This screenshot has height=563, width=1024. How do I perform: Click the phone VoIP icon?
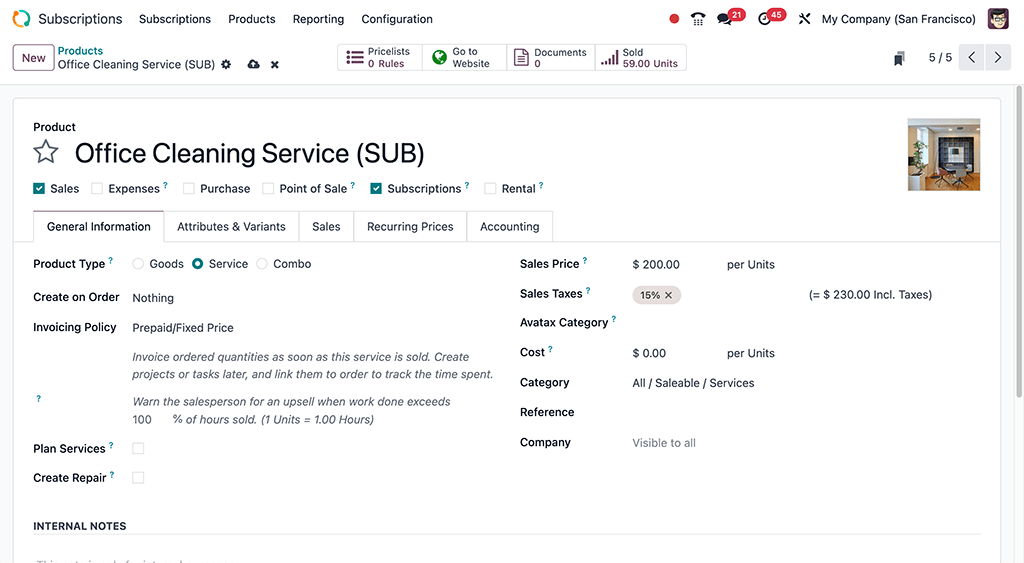[x=698, y=19]
